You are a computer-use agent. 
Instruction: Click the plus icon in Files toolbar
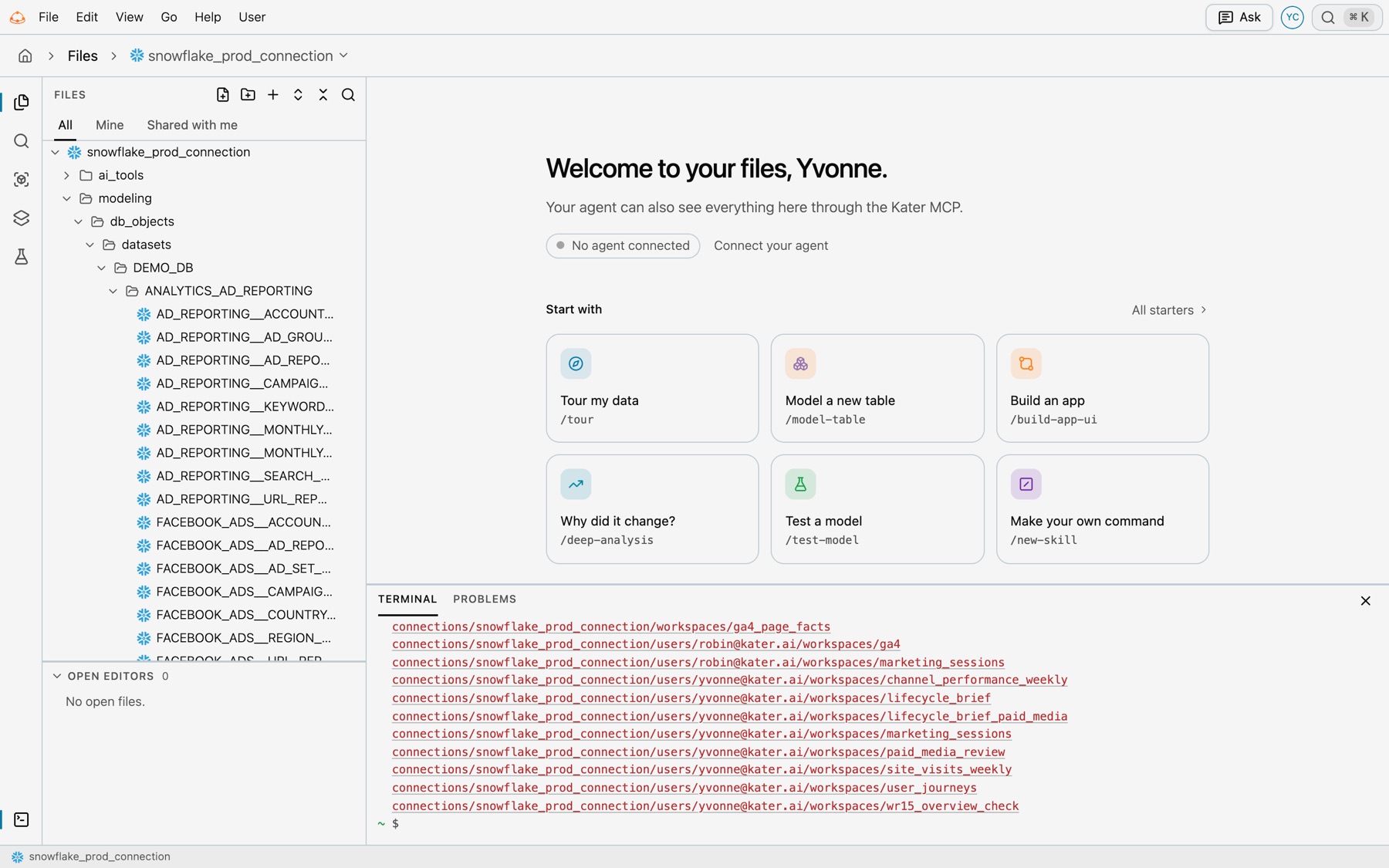(x=273, y=95)
